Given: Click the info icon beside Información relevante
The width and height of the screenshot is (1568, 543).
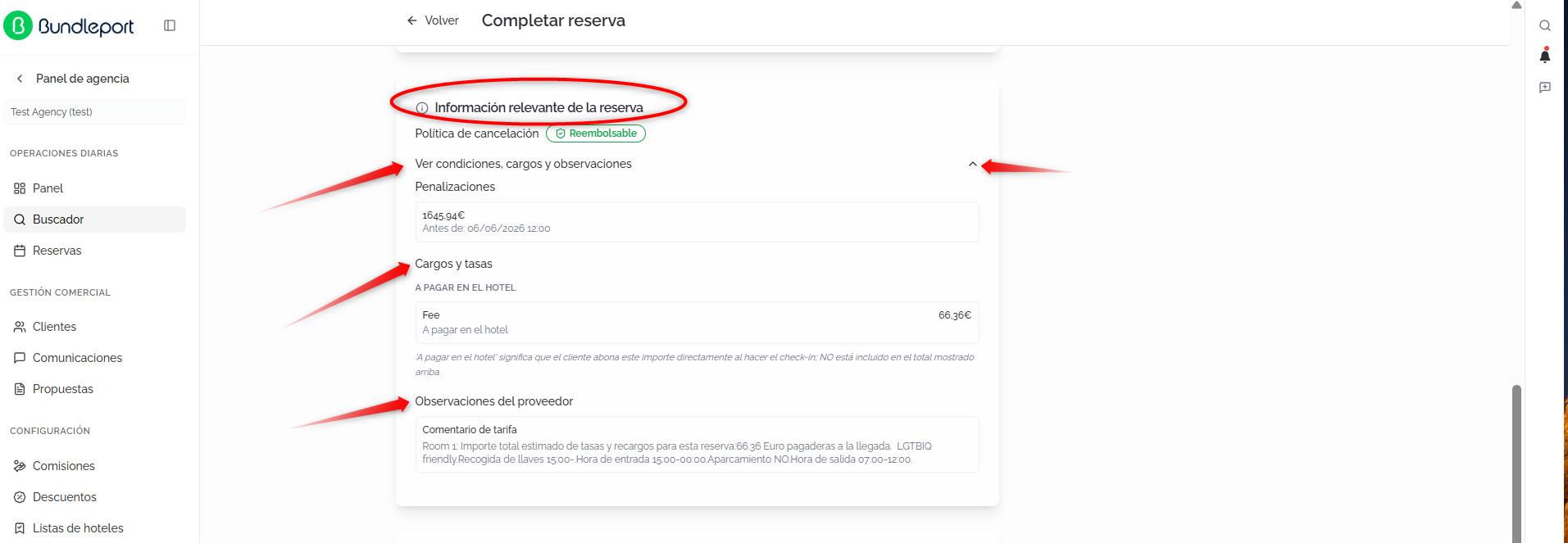Looking at the screenshot, I should tap(422, 108).
